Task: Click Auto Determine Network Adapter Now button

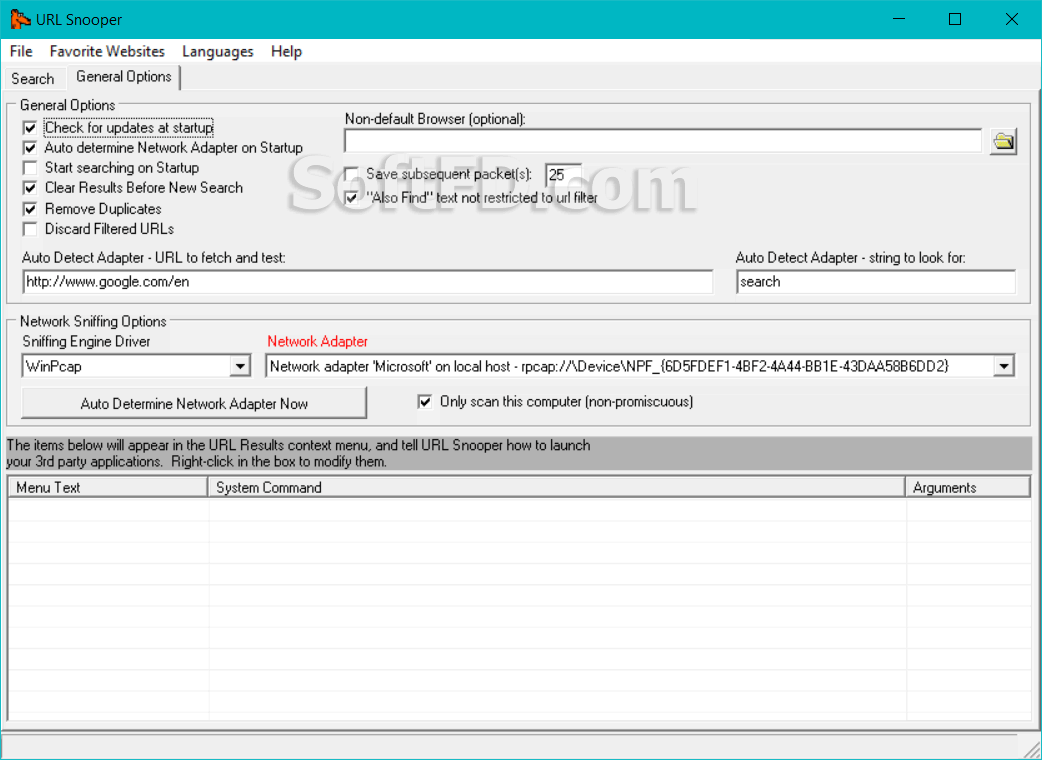Action: coord(194,403)
